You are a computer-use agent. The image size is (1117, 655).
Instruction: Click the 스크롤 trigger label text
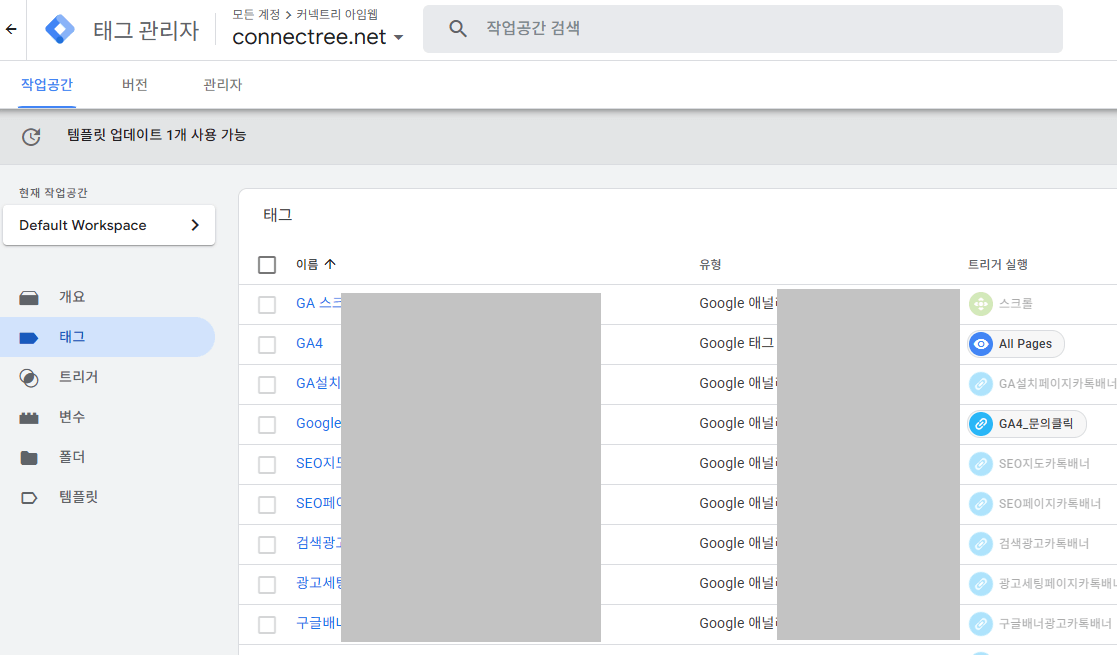coord(1015,304)
